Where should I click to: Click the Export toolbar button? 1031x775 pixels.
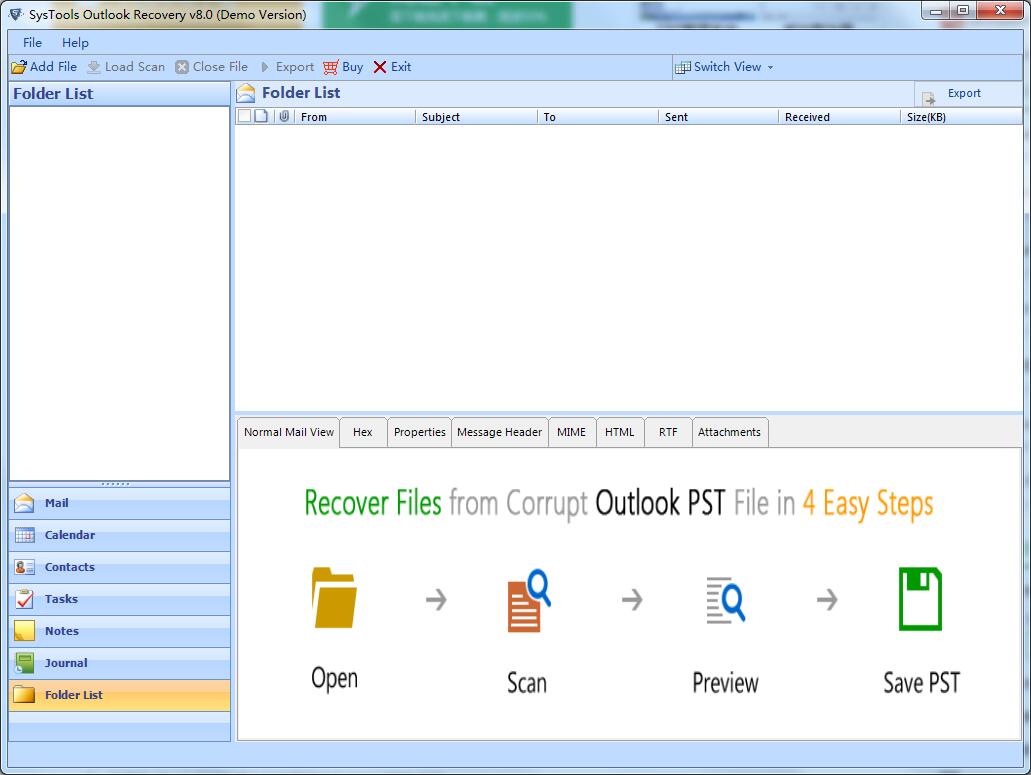[287, 67]
